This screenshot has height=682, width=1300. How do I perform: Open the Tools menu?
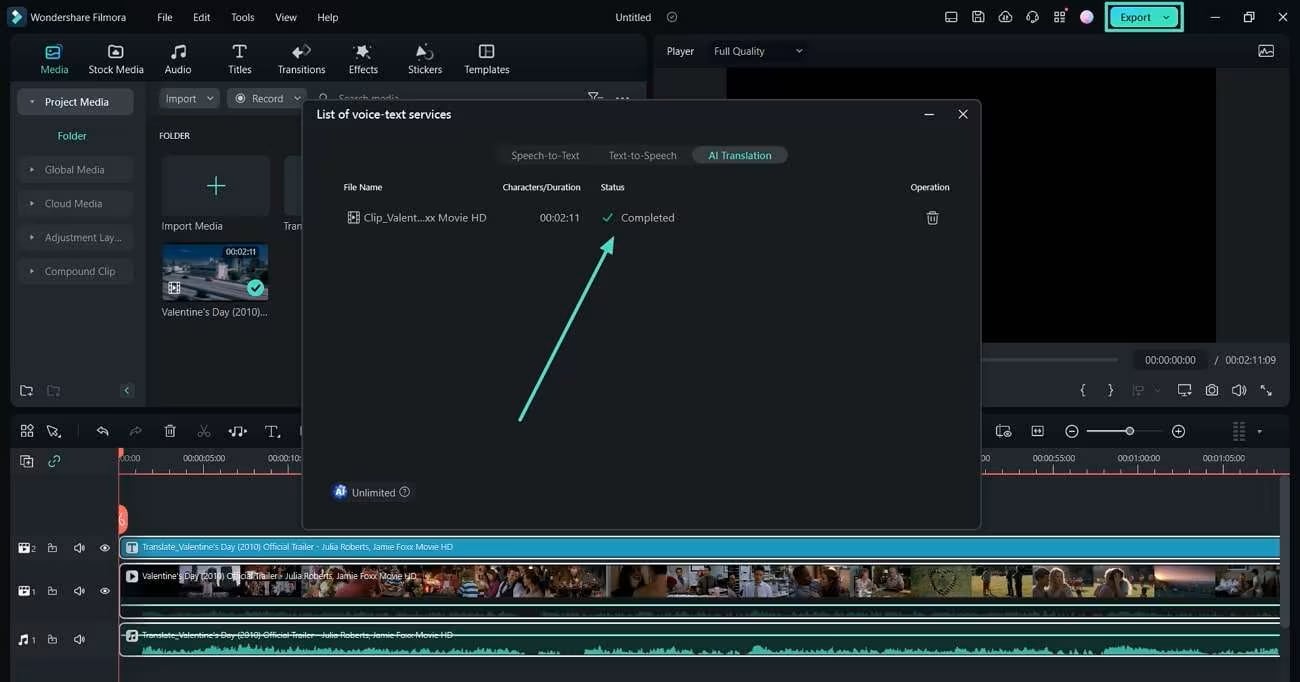coord(243,17)
